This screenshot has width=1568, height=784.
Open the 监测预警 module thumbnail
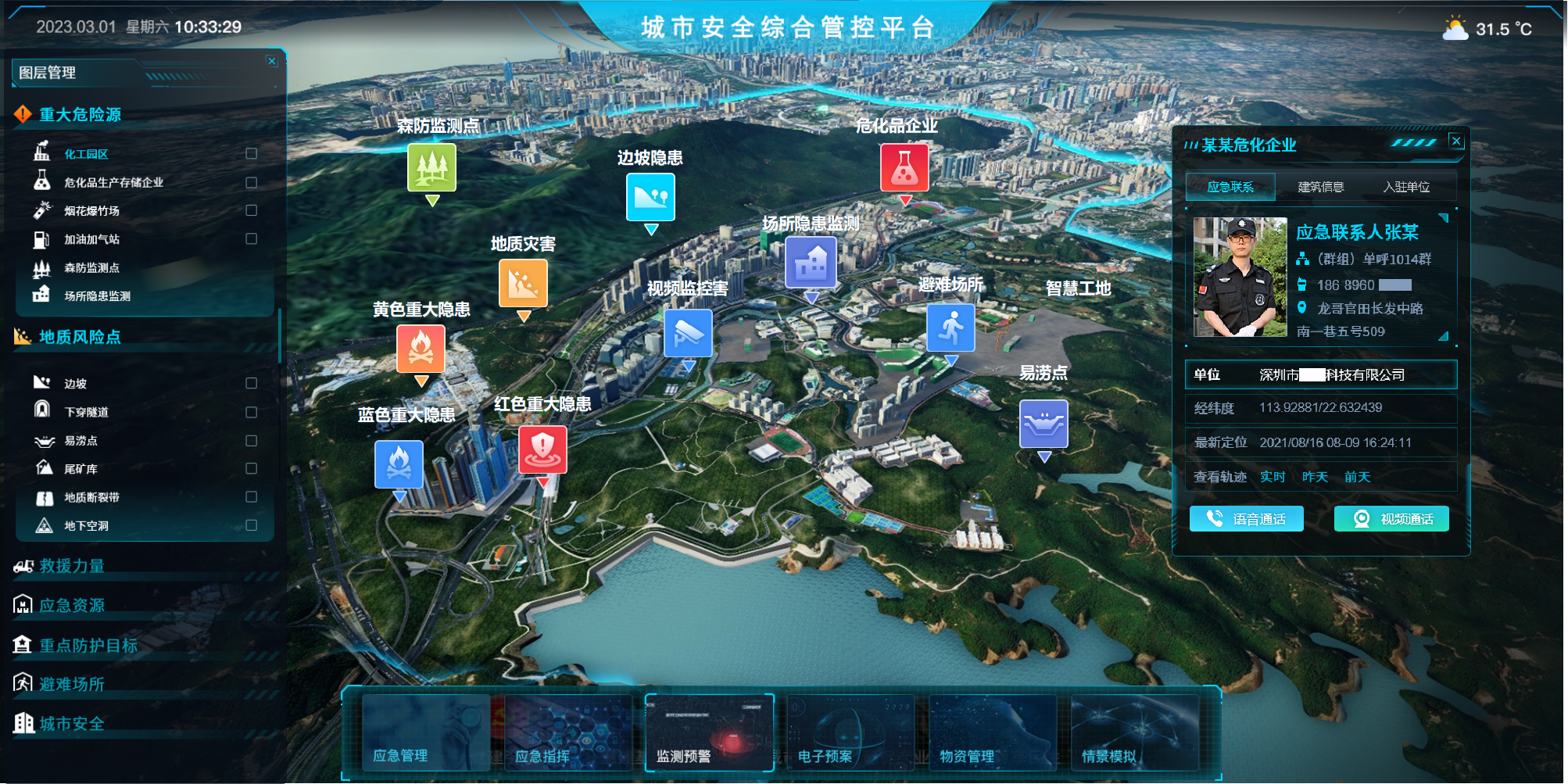pyautogui.click(x=709, y=732)
